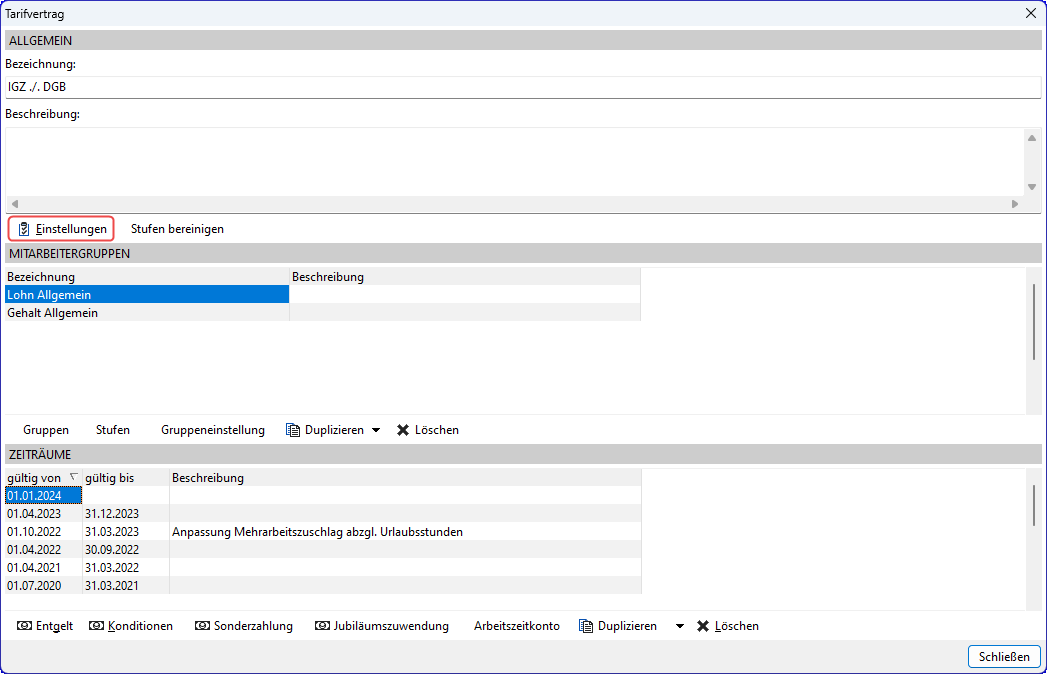
Task: Click Bezeichnung column header in Mitarbeitergruppen
Action: click(x=147, y=277)
